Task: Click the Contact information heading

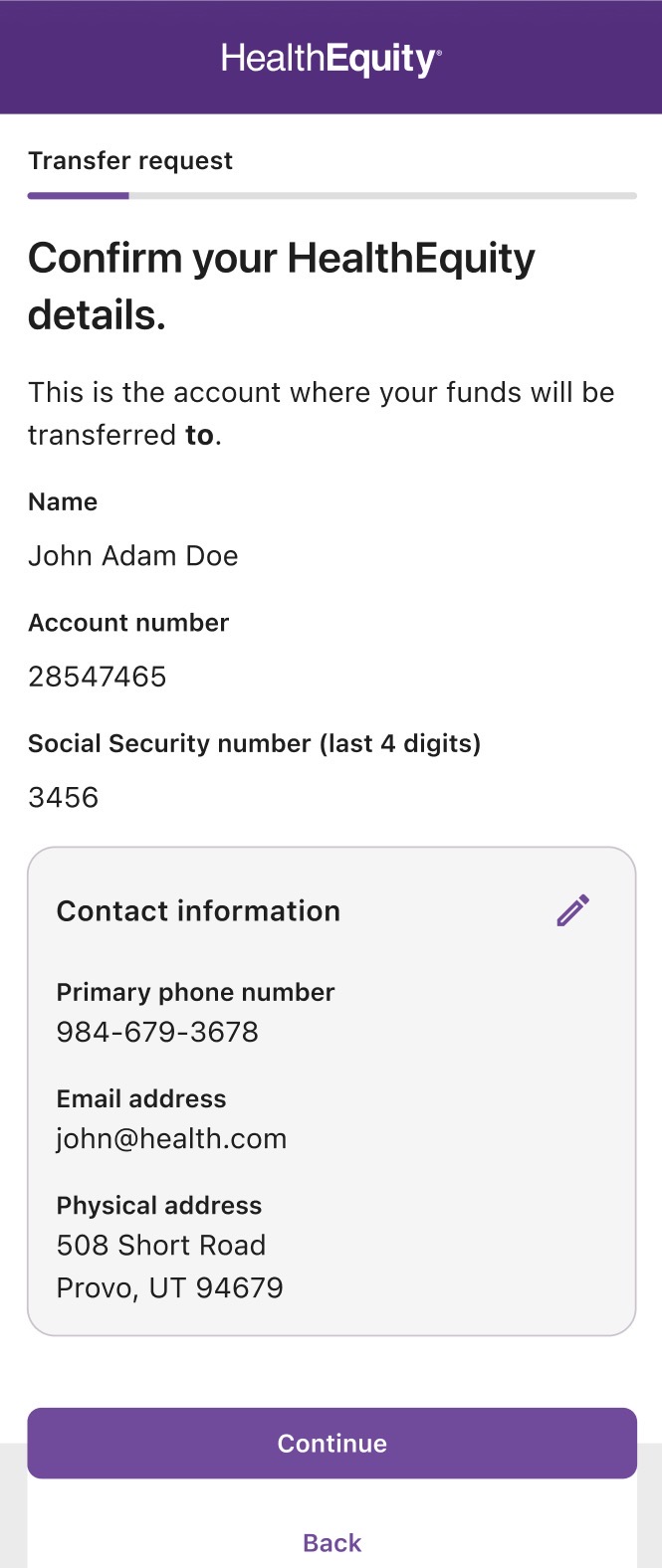Action: 198,910
